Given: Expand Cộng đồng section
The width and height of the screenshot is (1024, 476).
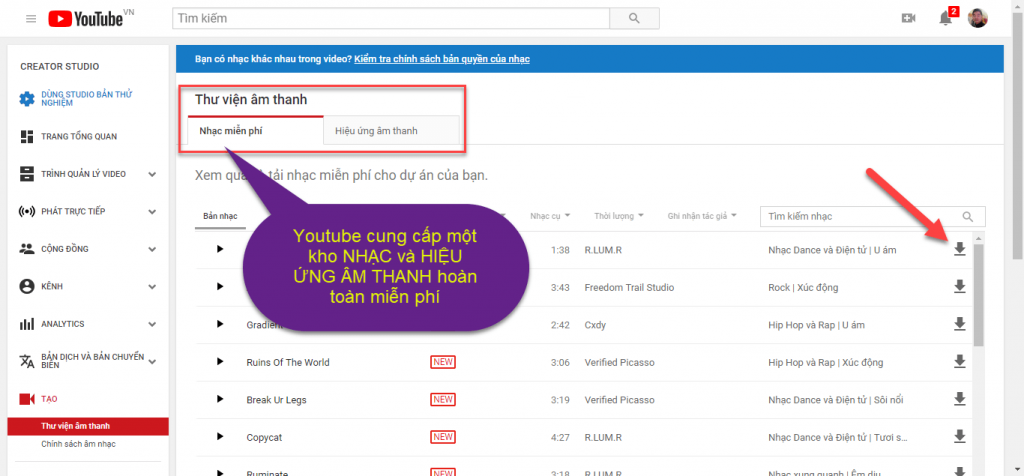Looking at the screenshot, I should (152, 249).
